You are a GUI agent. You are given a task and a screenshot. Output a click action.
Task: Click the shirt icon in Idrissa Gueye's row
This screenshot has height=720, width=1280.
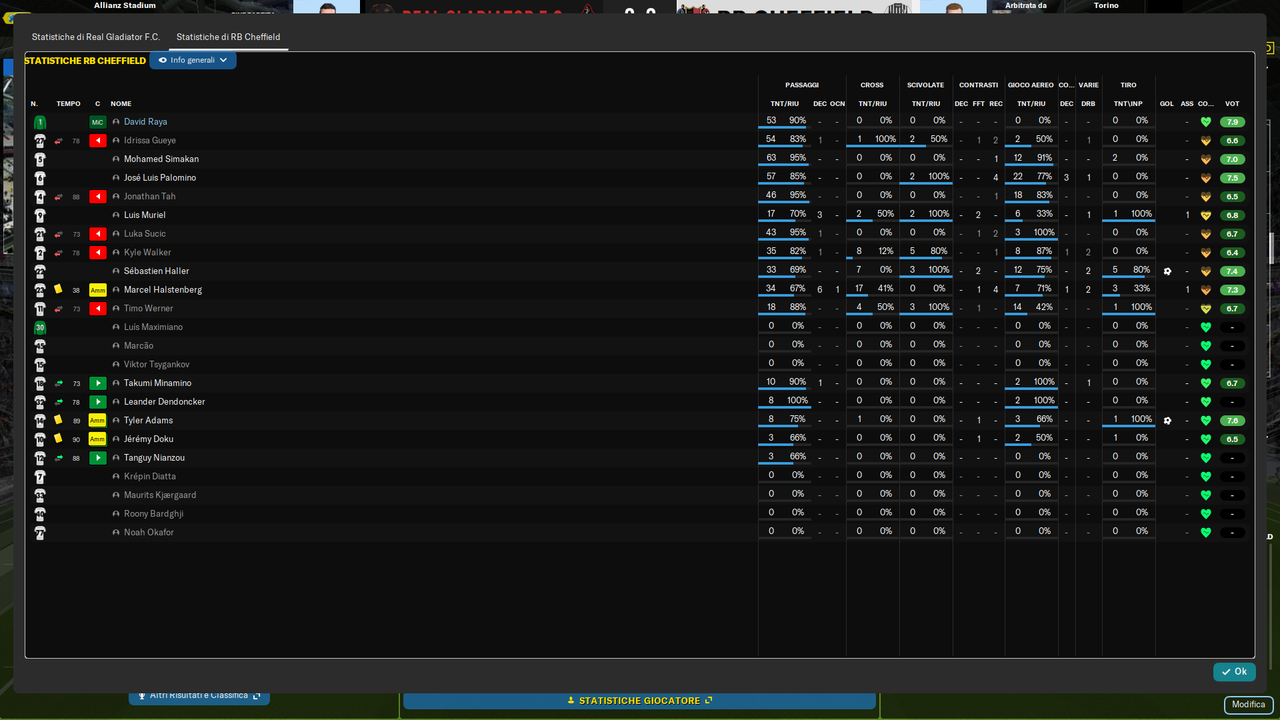coord(40,141)
